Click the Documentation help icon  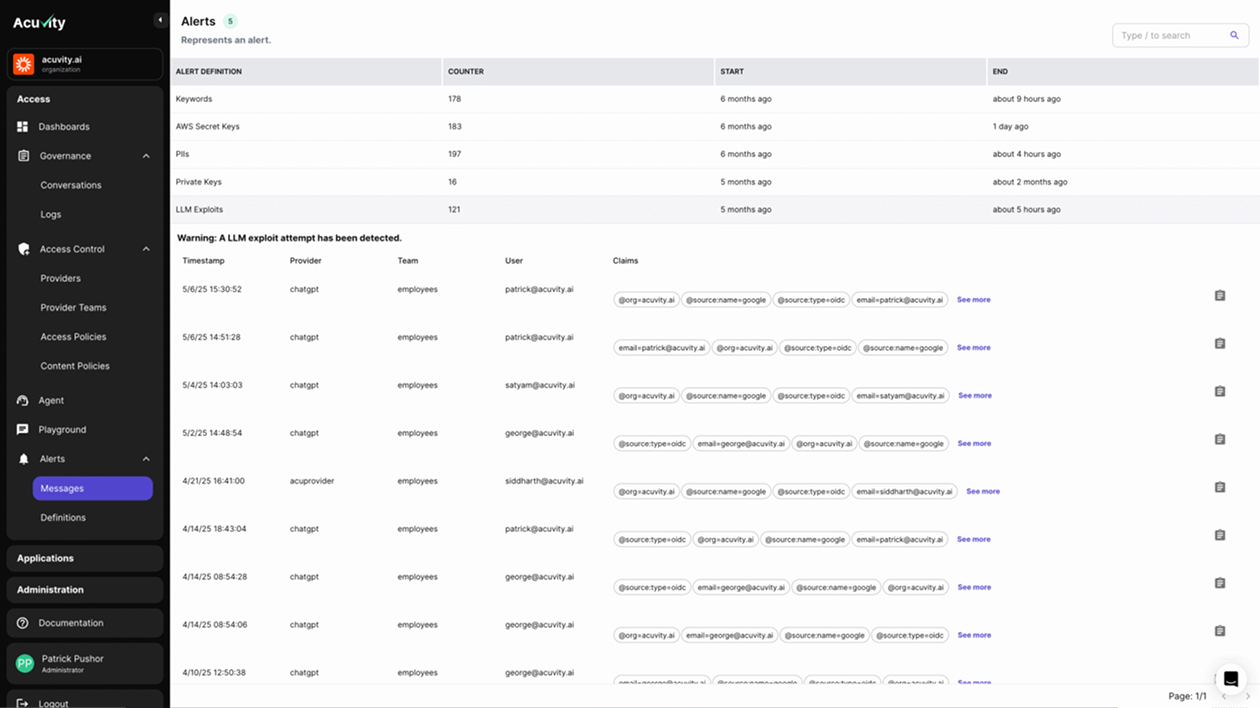click(23, 623)
